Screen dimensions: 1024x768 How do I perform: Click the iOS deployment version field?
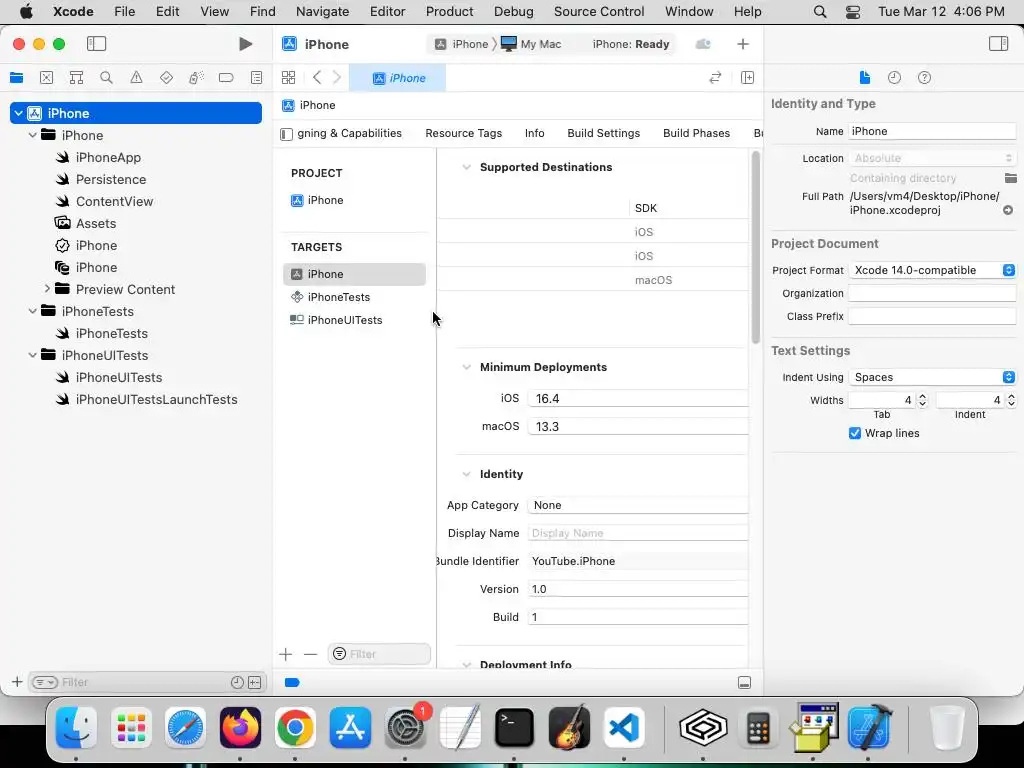pyautogui.click(x=637, y=398)
